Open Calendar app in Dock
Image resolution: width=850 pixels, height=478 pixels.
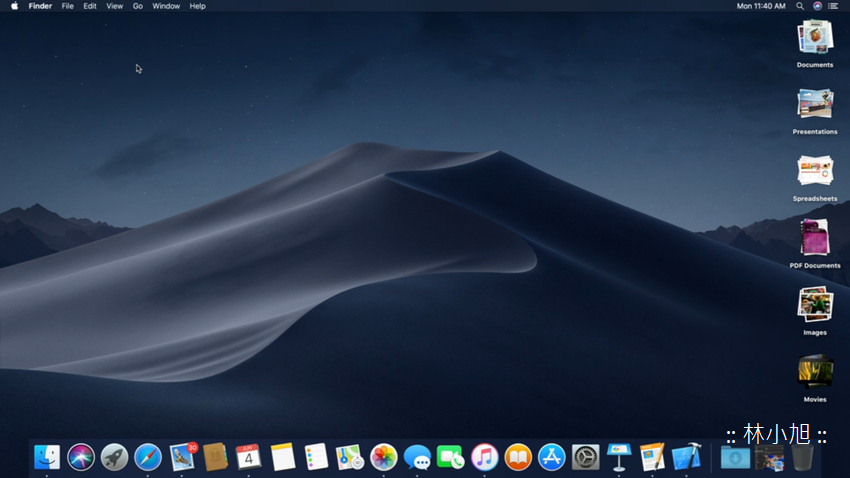(x=249, y=457)
